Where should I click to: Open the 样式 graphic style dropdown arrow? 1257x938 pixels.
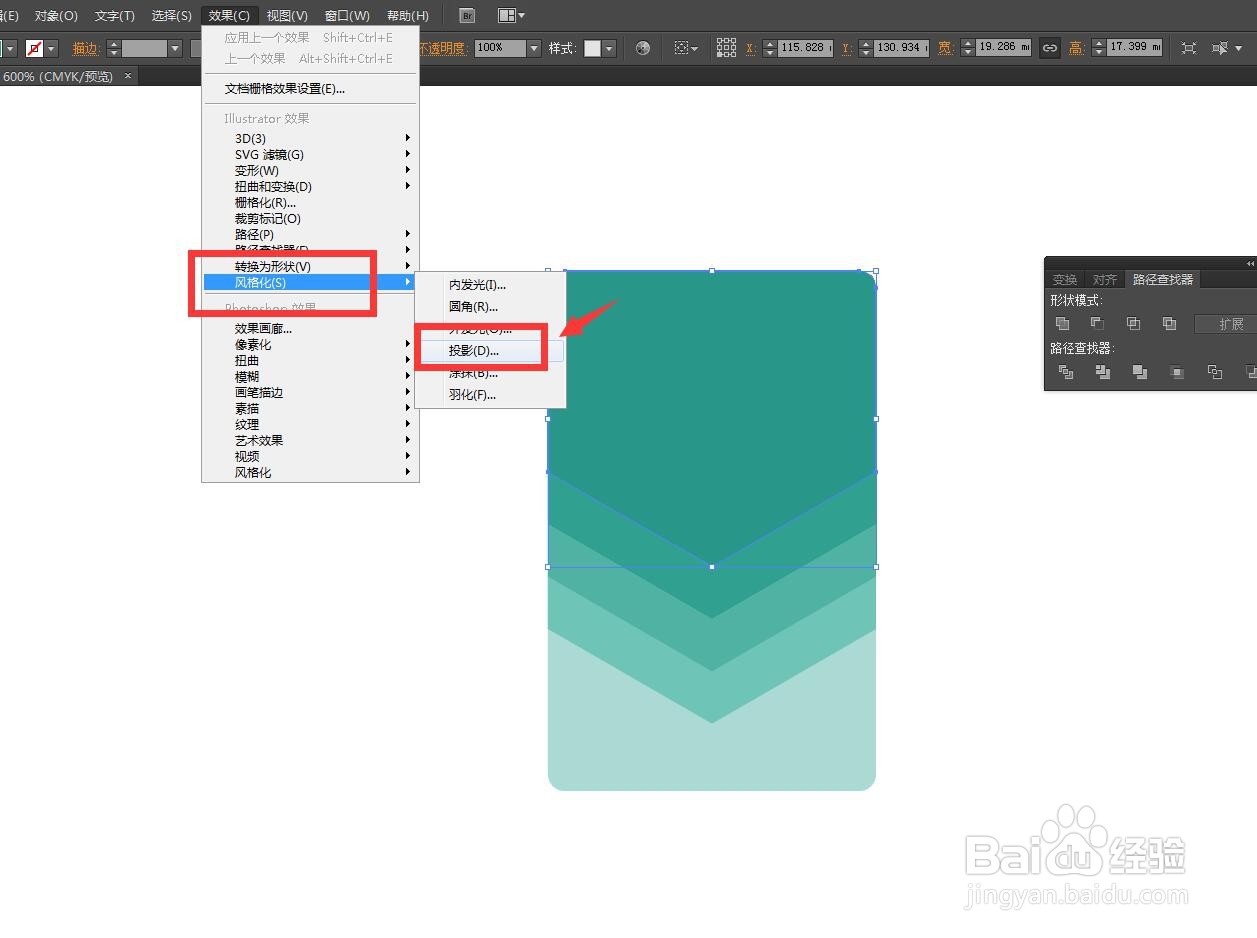[609, 48]
